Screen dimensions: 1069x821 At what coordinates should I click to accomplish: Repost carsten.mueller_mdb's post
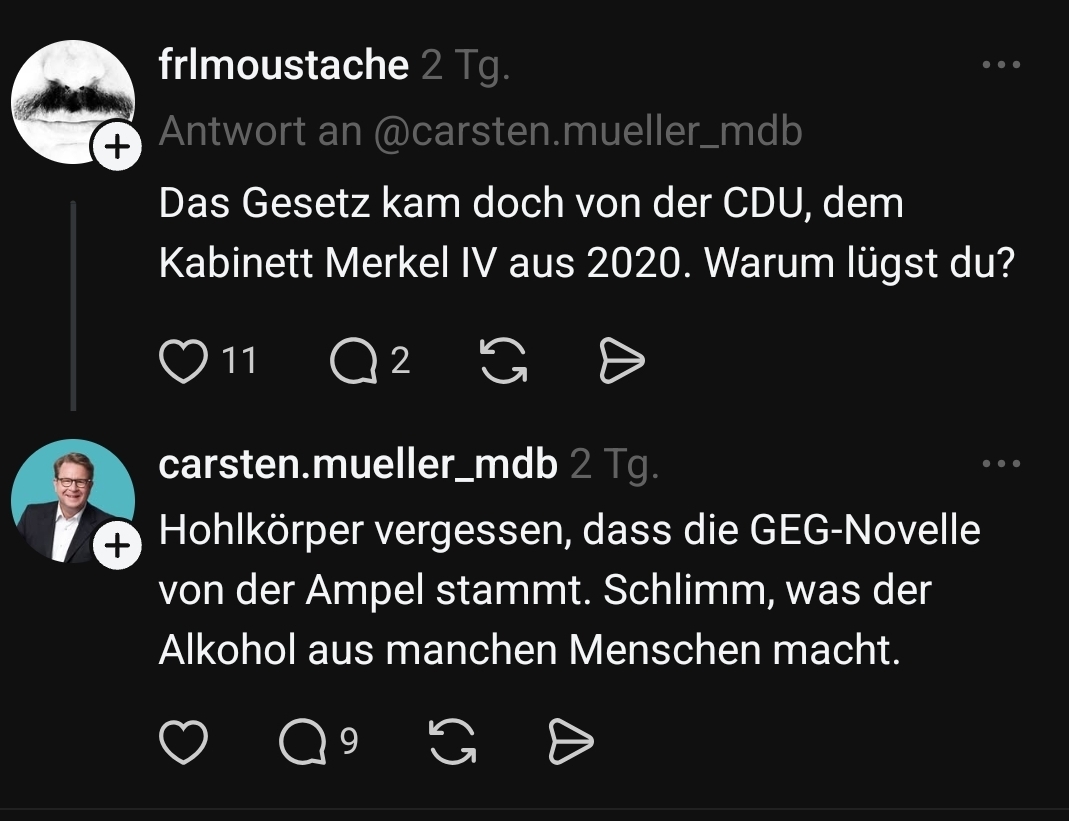click(452, 742)
